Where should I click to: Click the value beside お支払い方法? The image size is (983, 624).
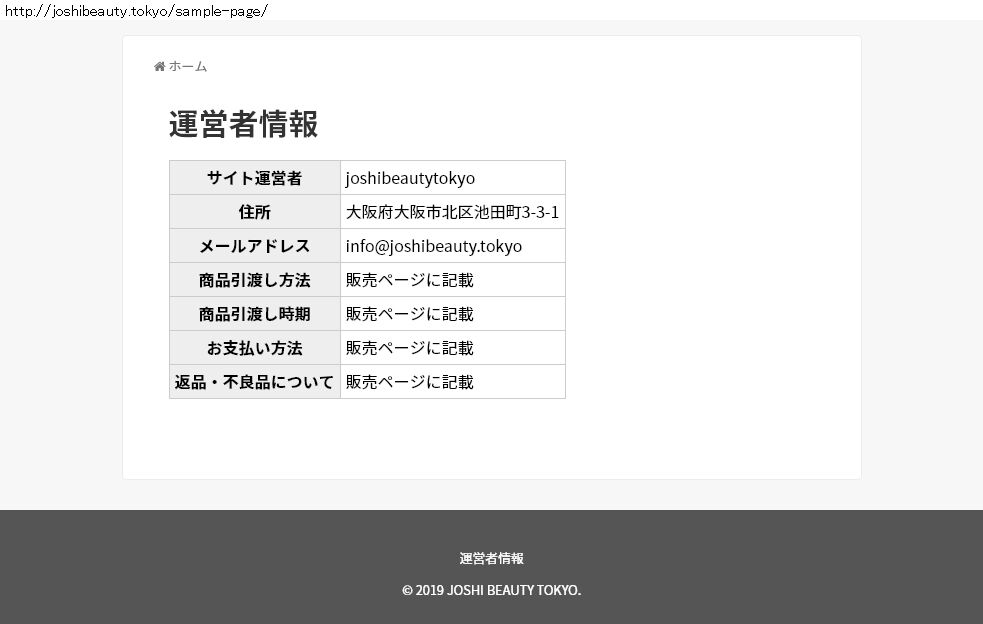(410, 348)
